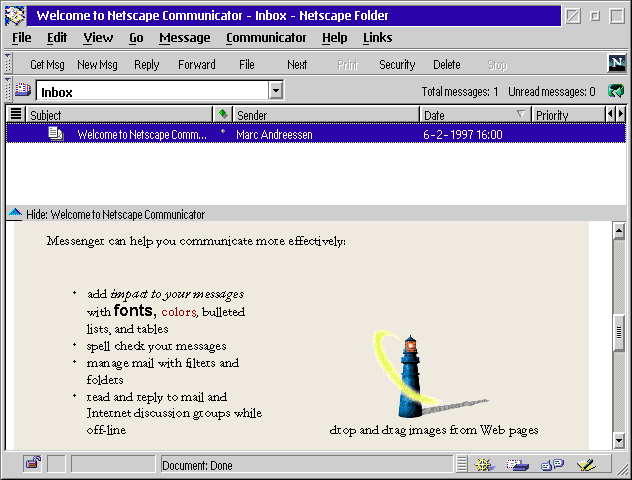The image size is (632, 480).
Task: Click the Stop toolbar button
Action: pos(497,64)
